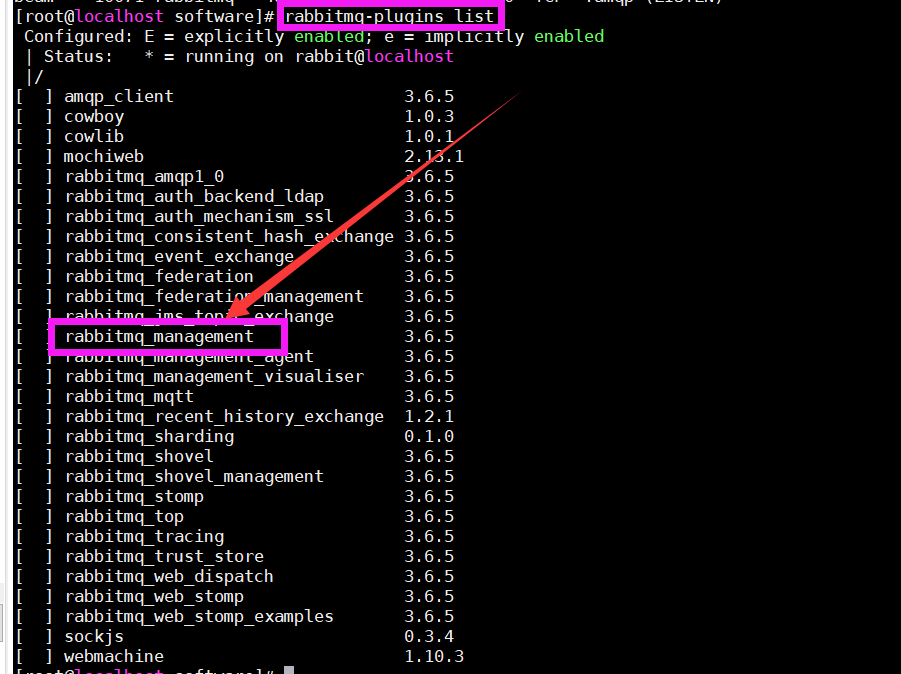Click version "1.0.1" beside cowlib
The height and width of the screenshot is (674, 901).
click(429, 136)
